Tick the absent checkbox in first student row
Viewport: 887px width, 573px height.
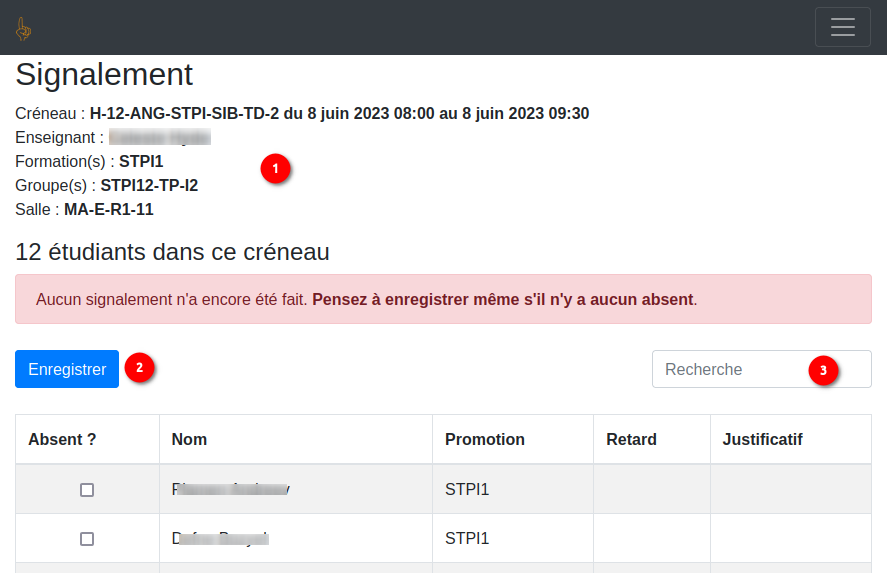tap(87, 490)
